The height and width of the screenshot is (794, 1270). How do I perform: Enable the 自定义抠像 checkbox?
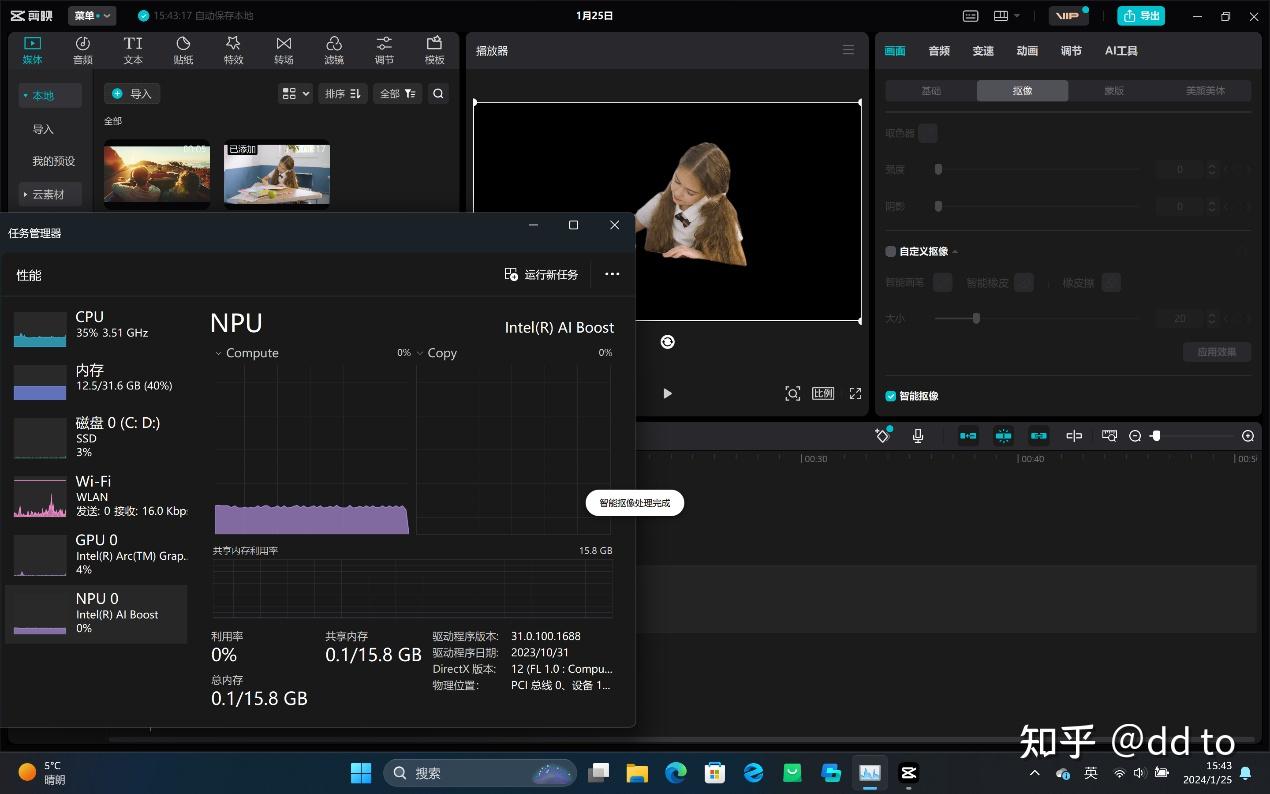891,252
